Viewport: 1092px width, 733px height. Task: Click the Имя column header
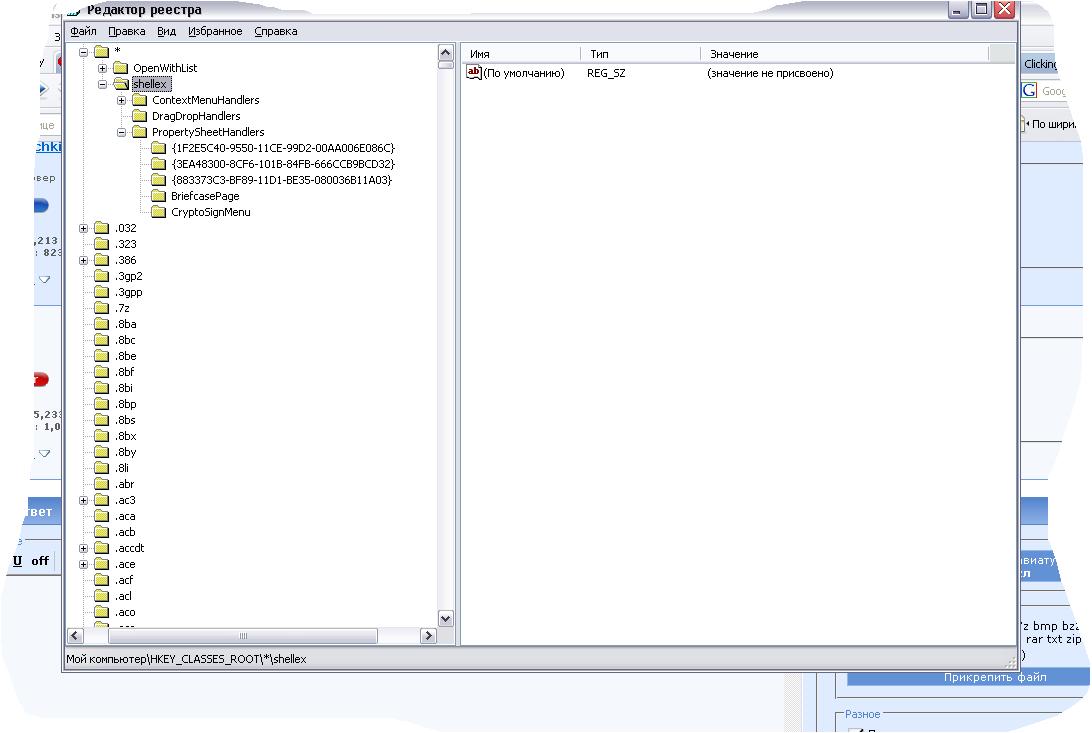522,54
